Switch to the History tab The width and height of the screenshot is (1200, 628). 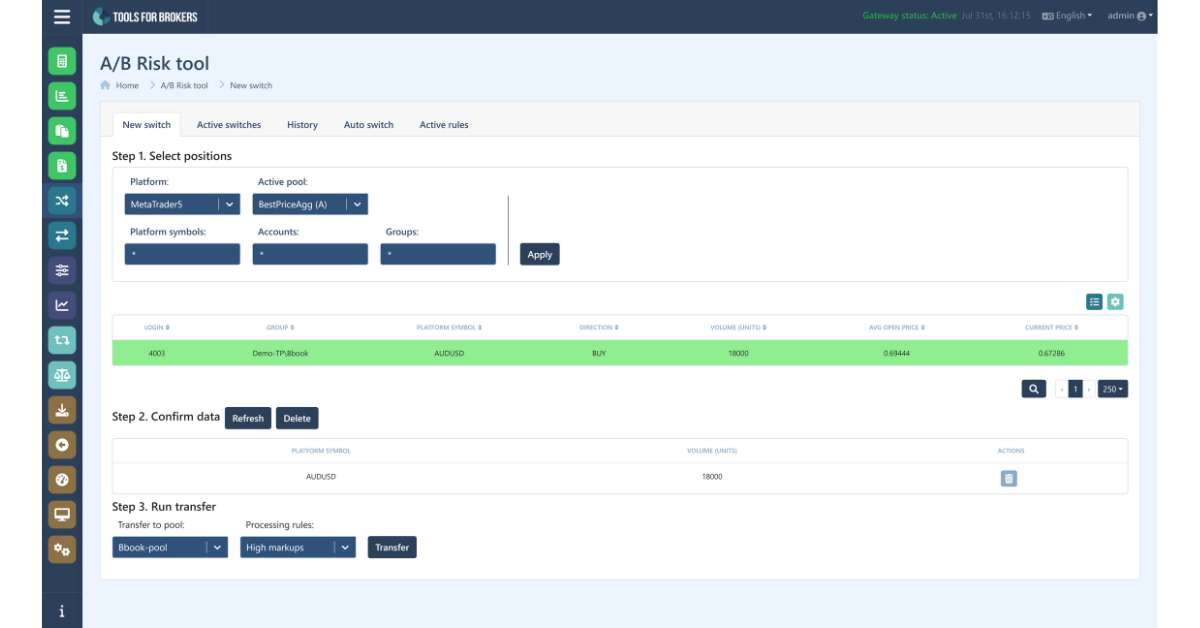click(x=302, y=125)
